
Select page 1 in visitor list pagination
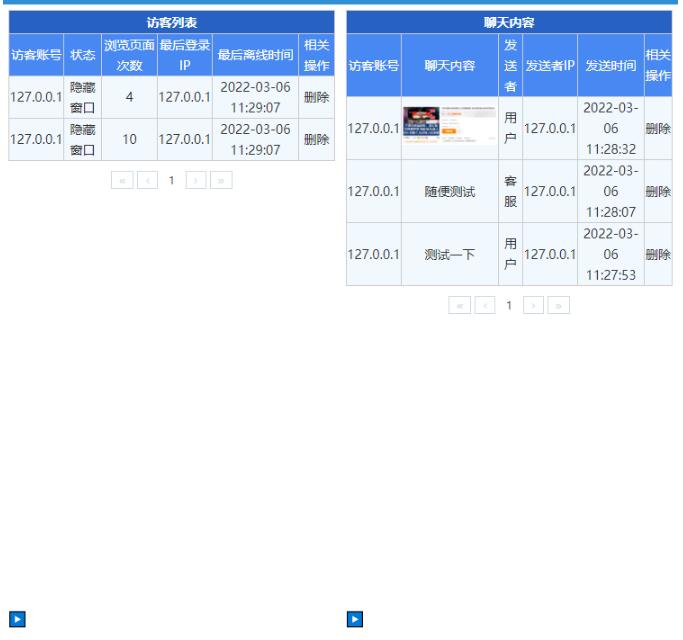(171, 181)
